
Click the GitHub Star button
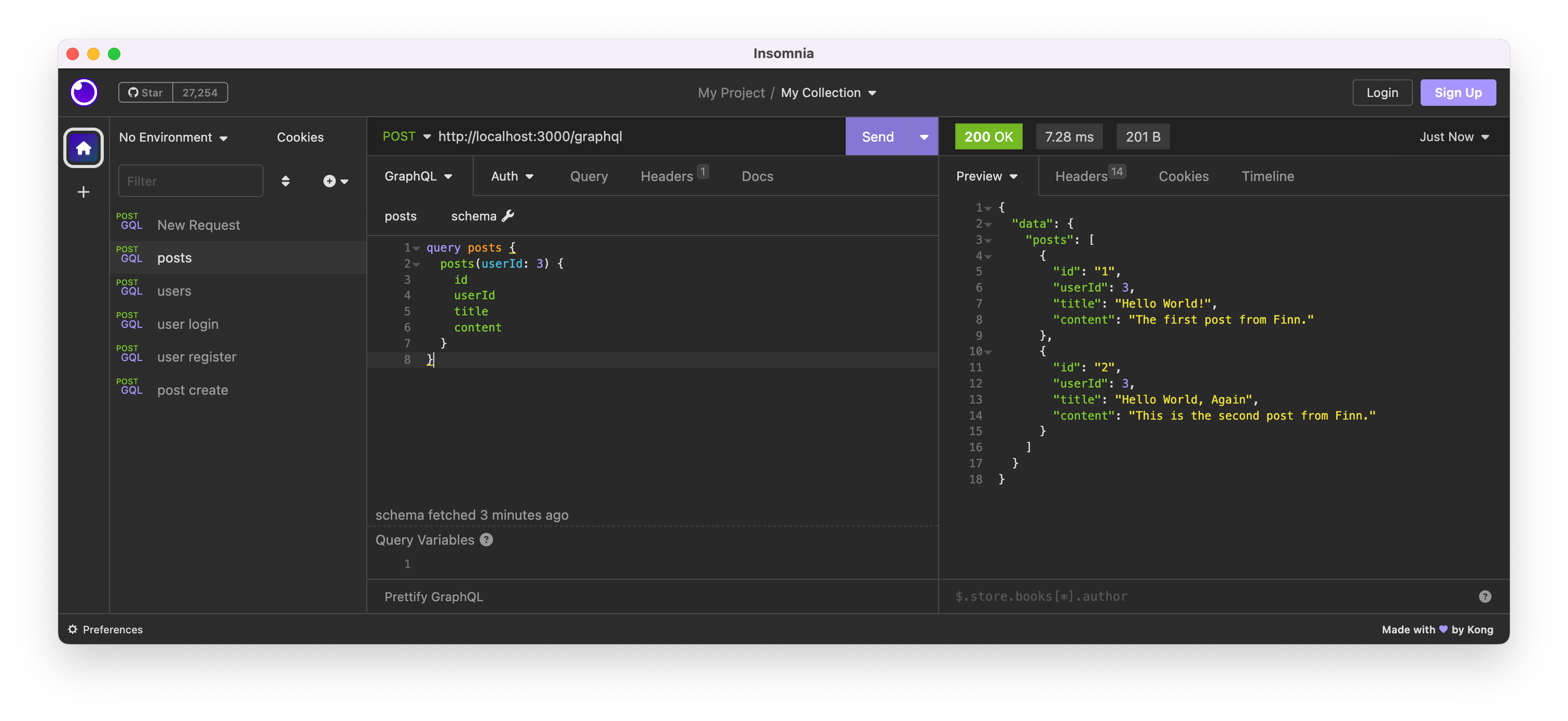tap(146, 92)
